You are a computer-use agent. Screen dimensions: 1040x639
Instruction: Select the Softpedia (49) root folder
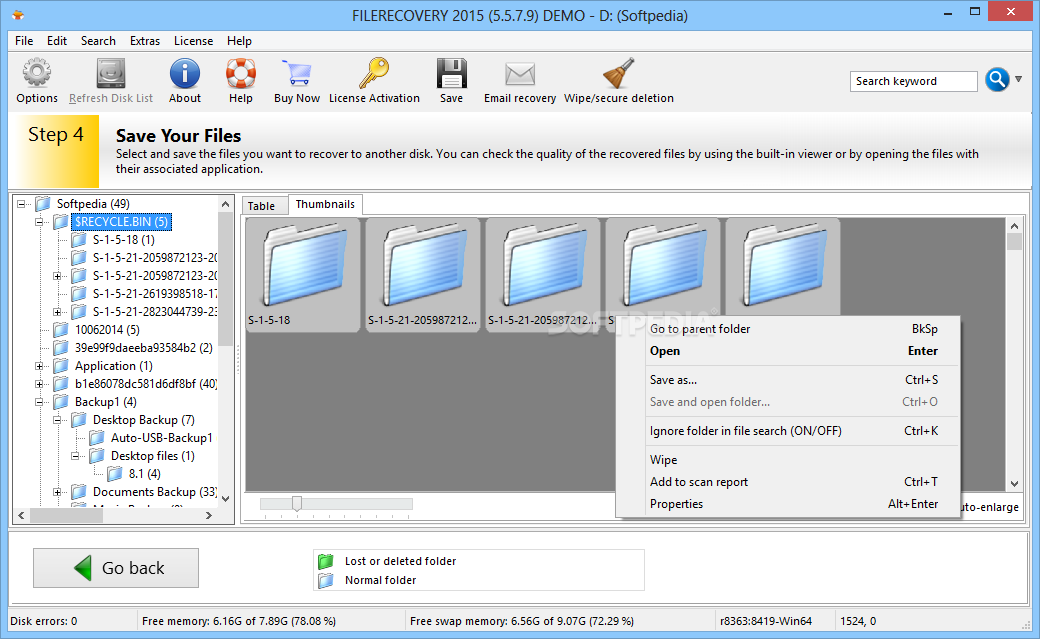pos(93,204)
